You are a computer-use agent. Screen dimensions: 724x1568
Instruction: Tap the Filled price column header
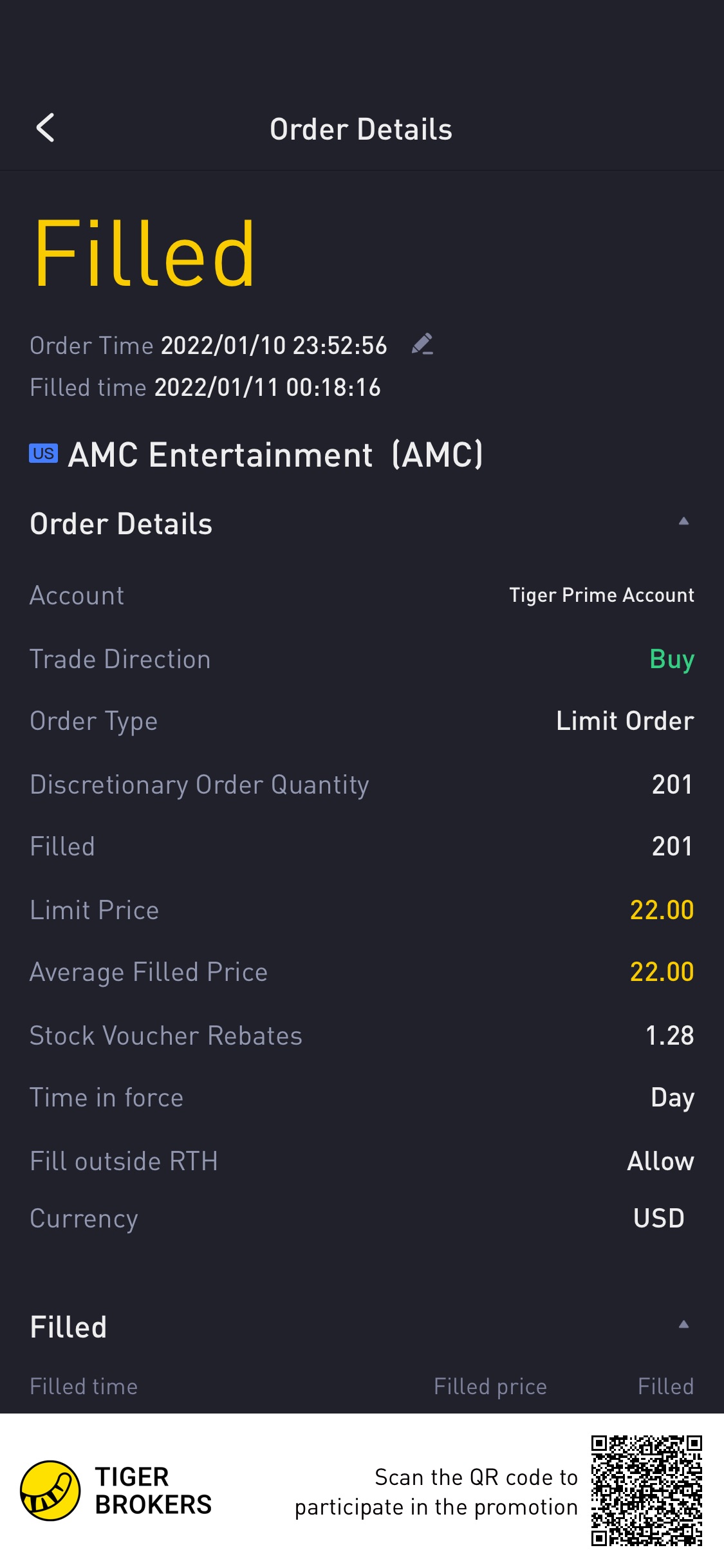click(490, 1386)
